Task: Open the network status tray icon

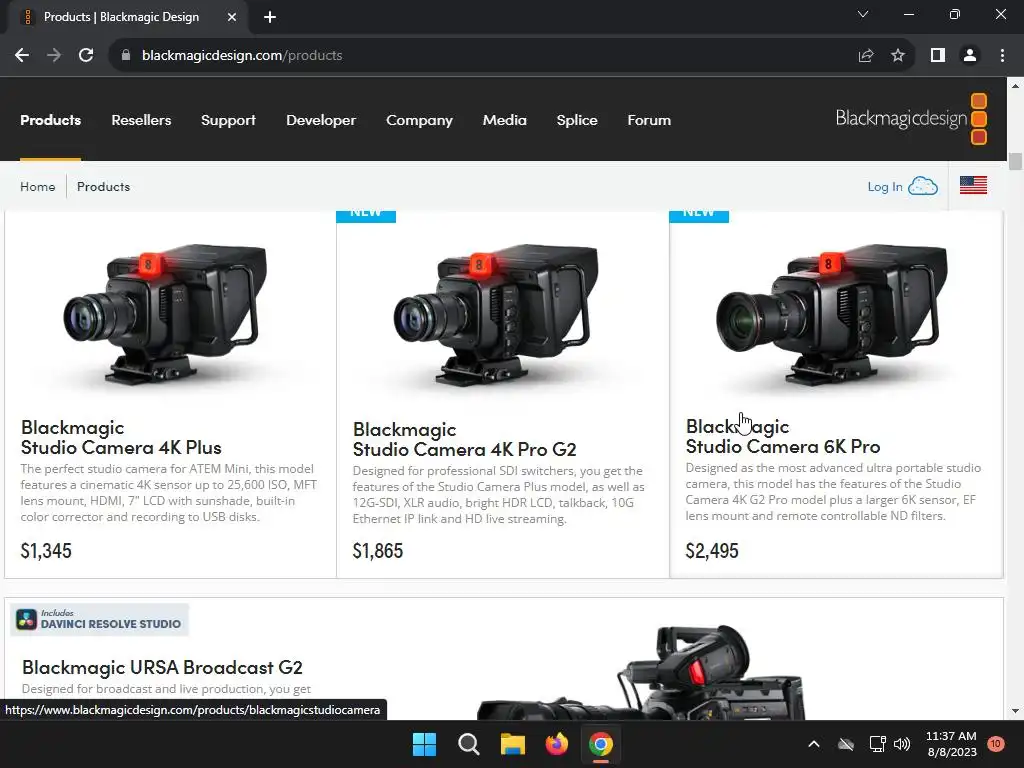Action: pyautogui.click(x=877, y=744)
